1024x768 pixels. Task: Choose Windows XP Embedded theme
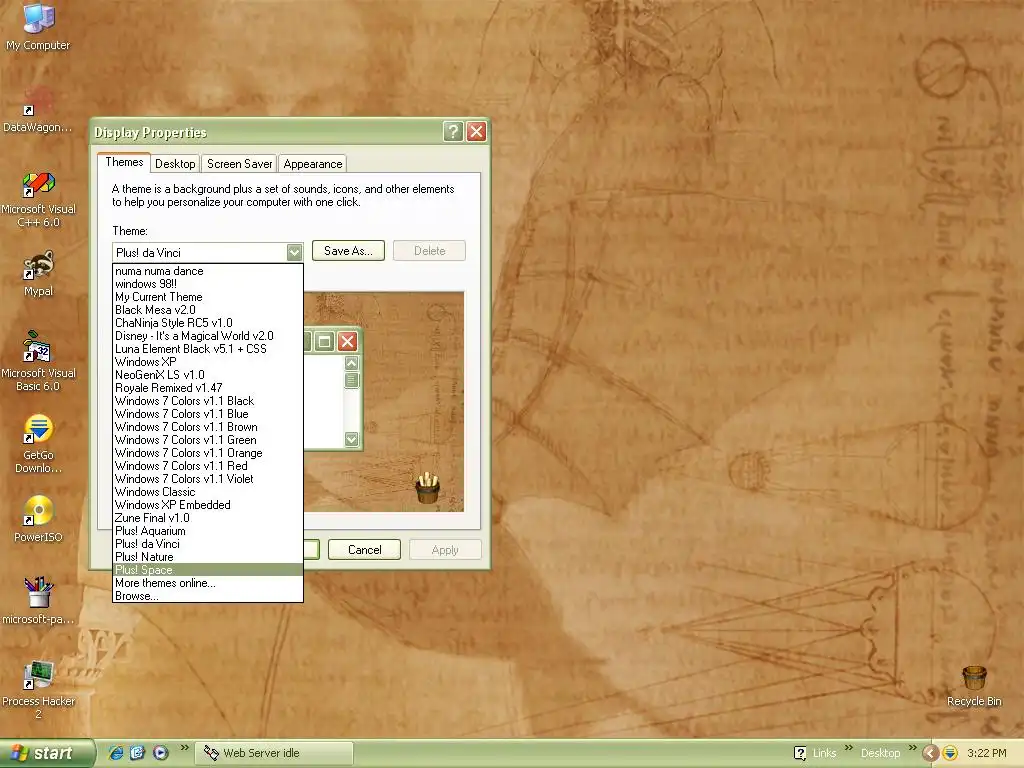[x=208, y=505]
